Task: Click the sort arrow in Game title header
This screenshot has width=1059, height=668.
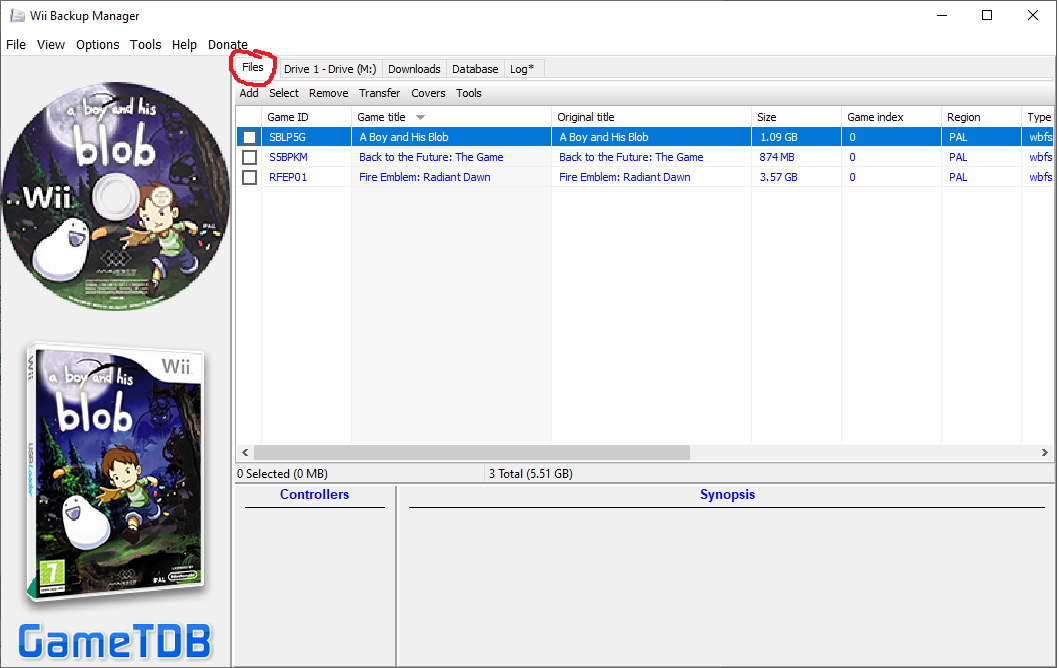Action: pyautogui.click(x=420, y=118)
